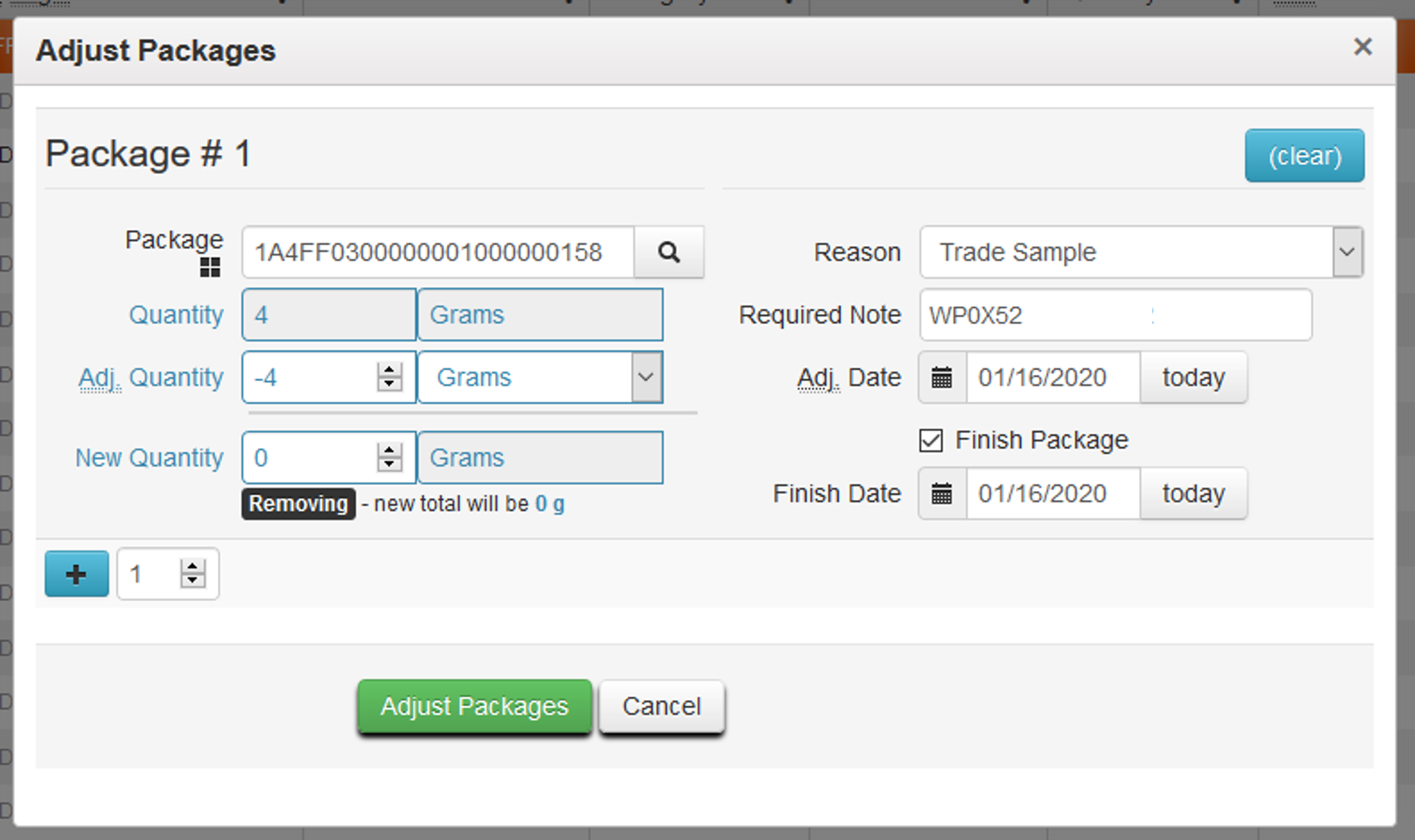Click the Adj. Date 01/16/2020 field
The width and height of the screenshot is (1415, 840).
(x=1054, y=377)
